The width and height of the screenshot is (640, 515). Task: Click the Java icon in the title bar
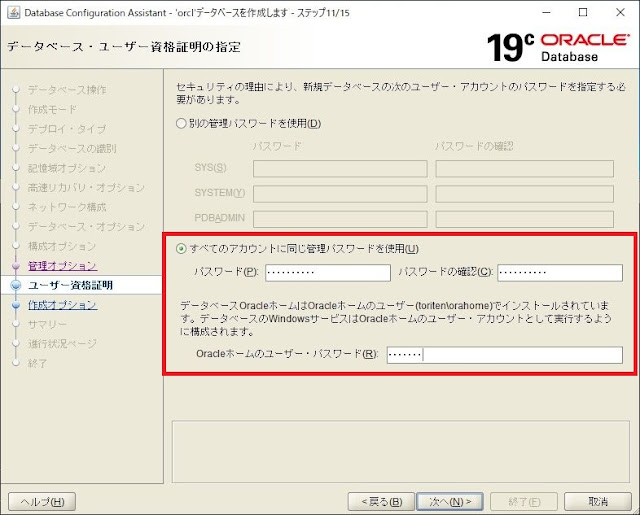coord(13,12)
